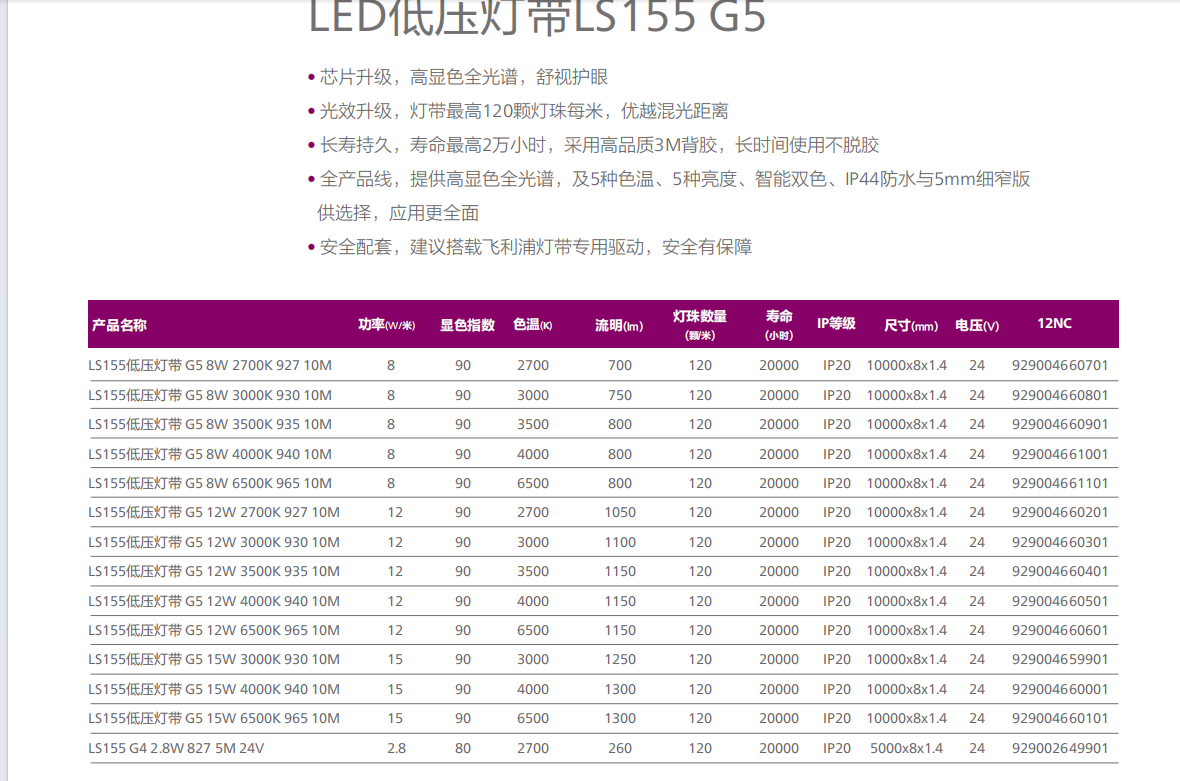
Task: Select the 12NC column header
Action: click(x=1054, y=324)
